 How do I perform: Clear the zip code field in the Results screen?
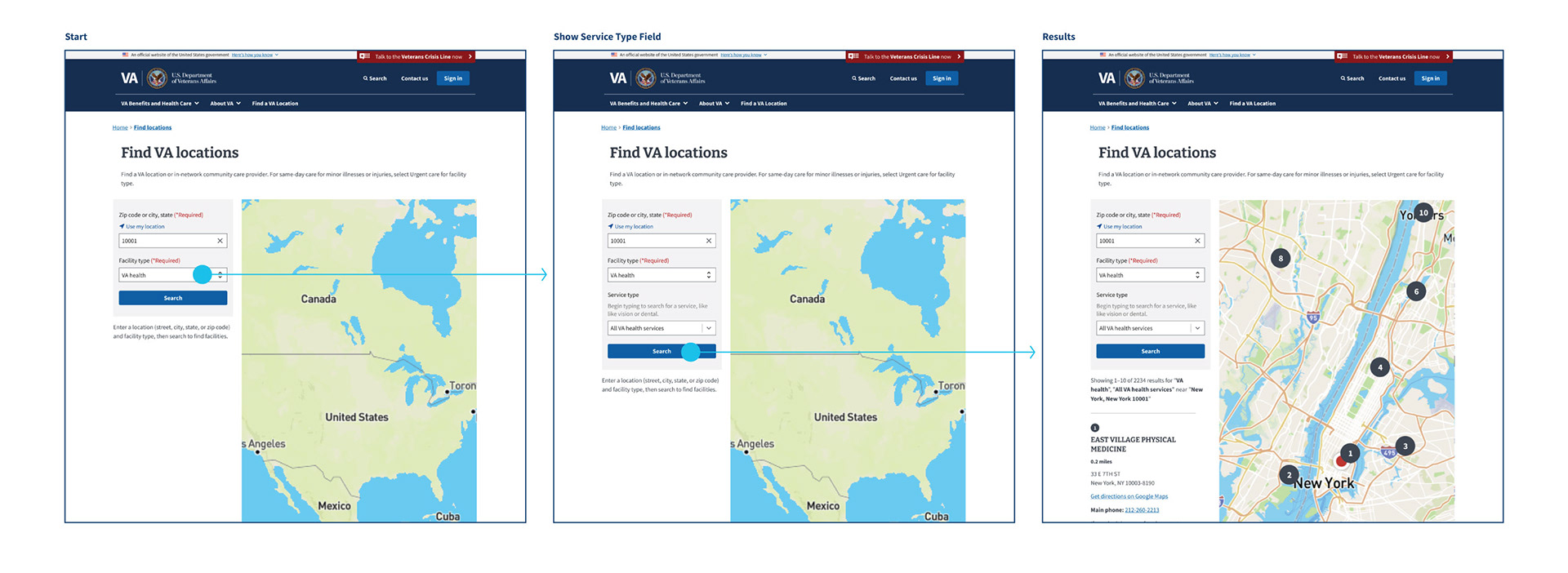1197,241
